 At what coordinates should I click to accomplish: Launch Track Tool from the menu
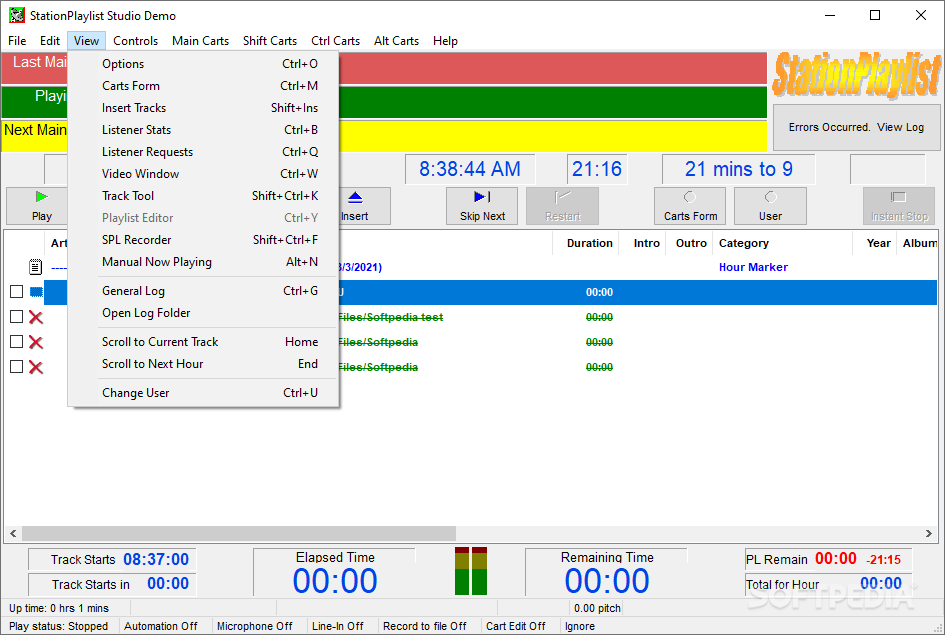coord(204,196)
